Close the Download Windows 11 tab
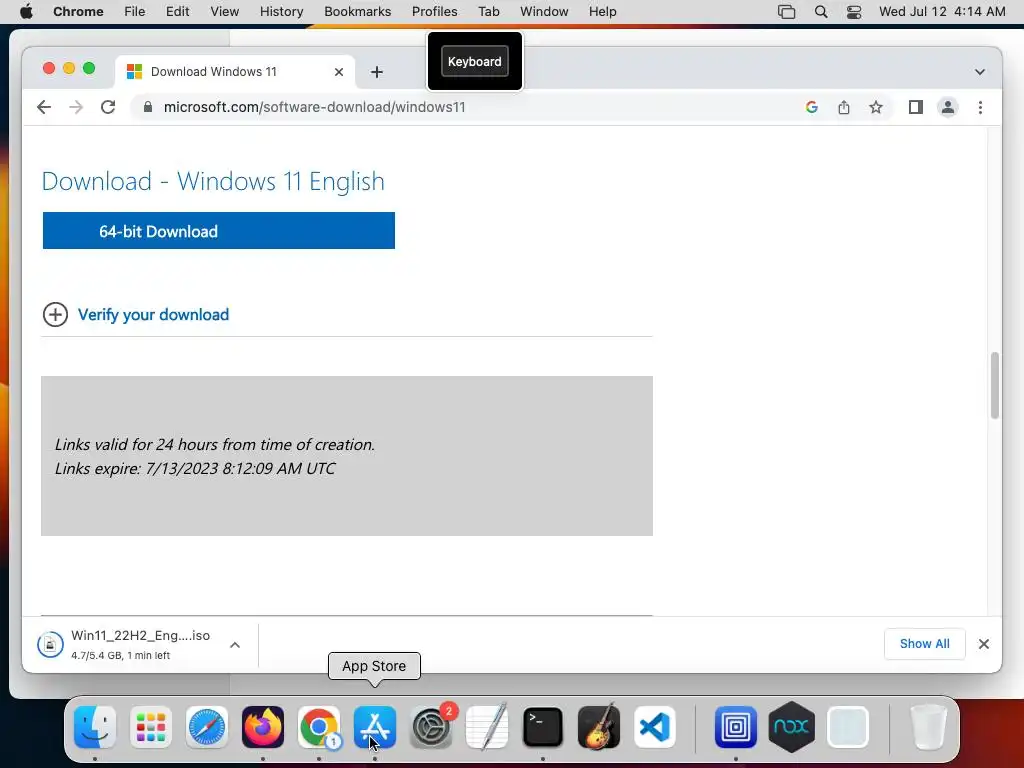This screenshot has height=768, width=1024. (339, 72)
